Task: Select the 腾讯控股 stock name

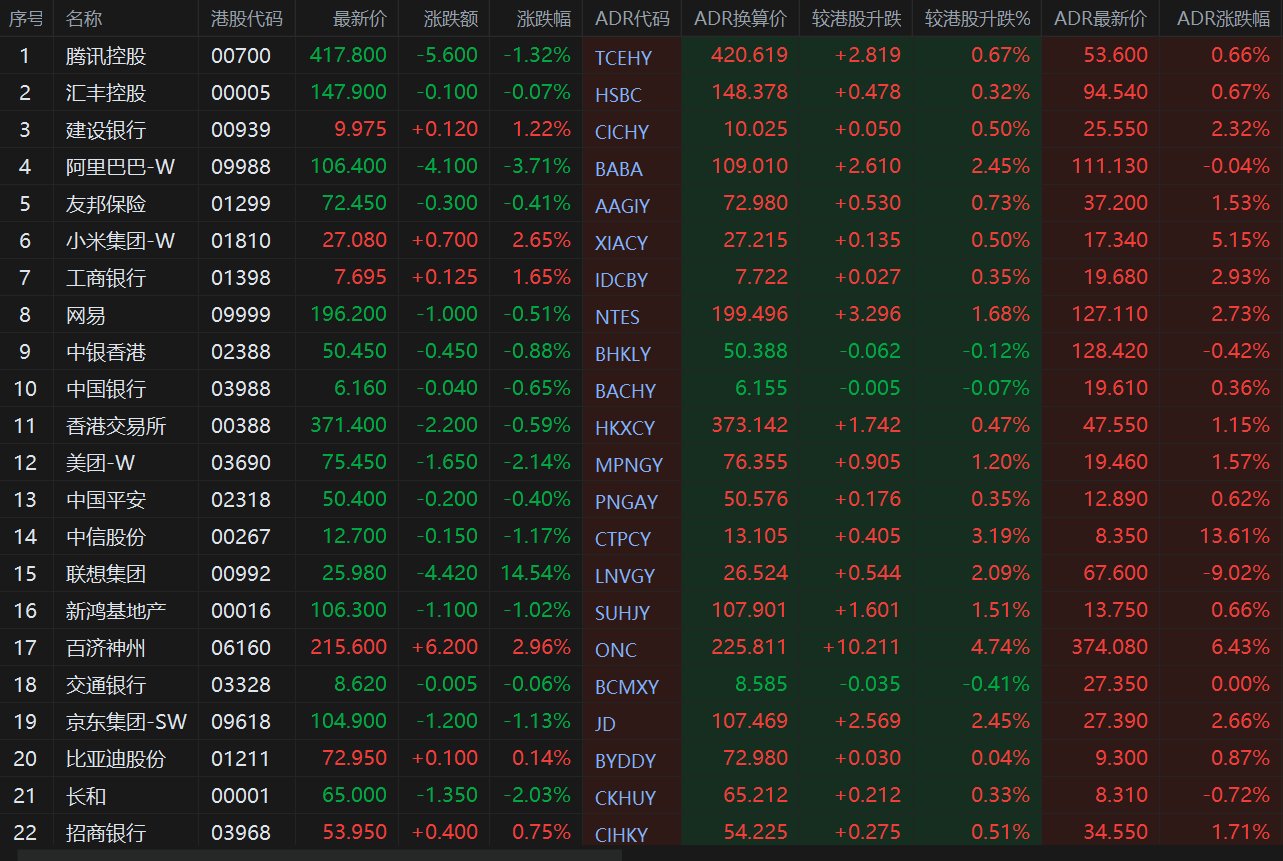Action: tap(106, 56)
